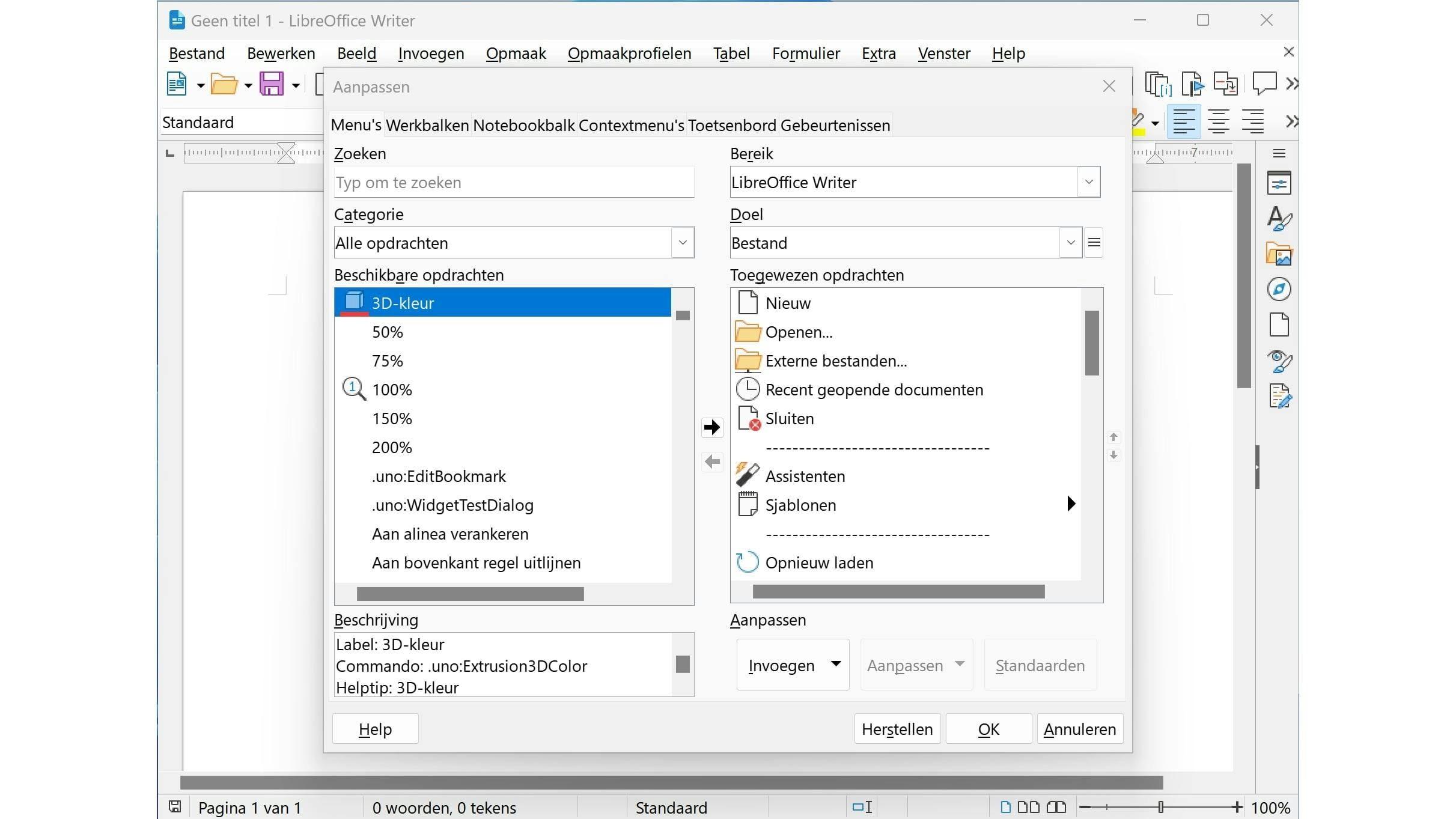Click the Annuleren button
This screenshot has height=819, width=1456.
click(1079, 729)
